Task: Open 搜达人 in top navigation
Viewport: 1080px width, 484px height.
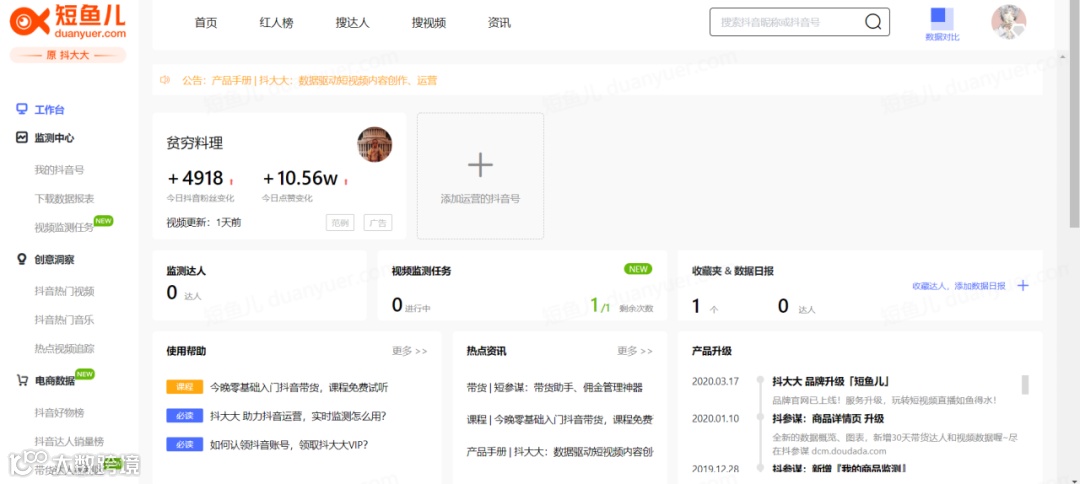Action: tap(353, 23)
